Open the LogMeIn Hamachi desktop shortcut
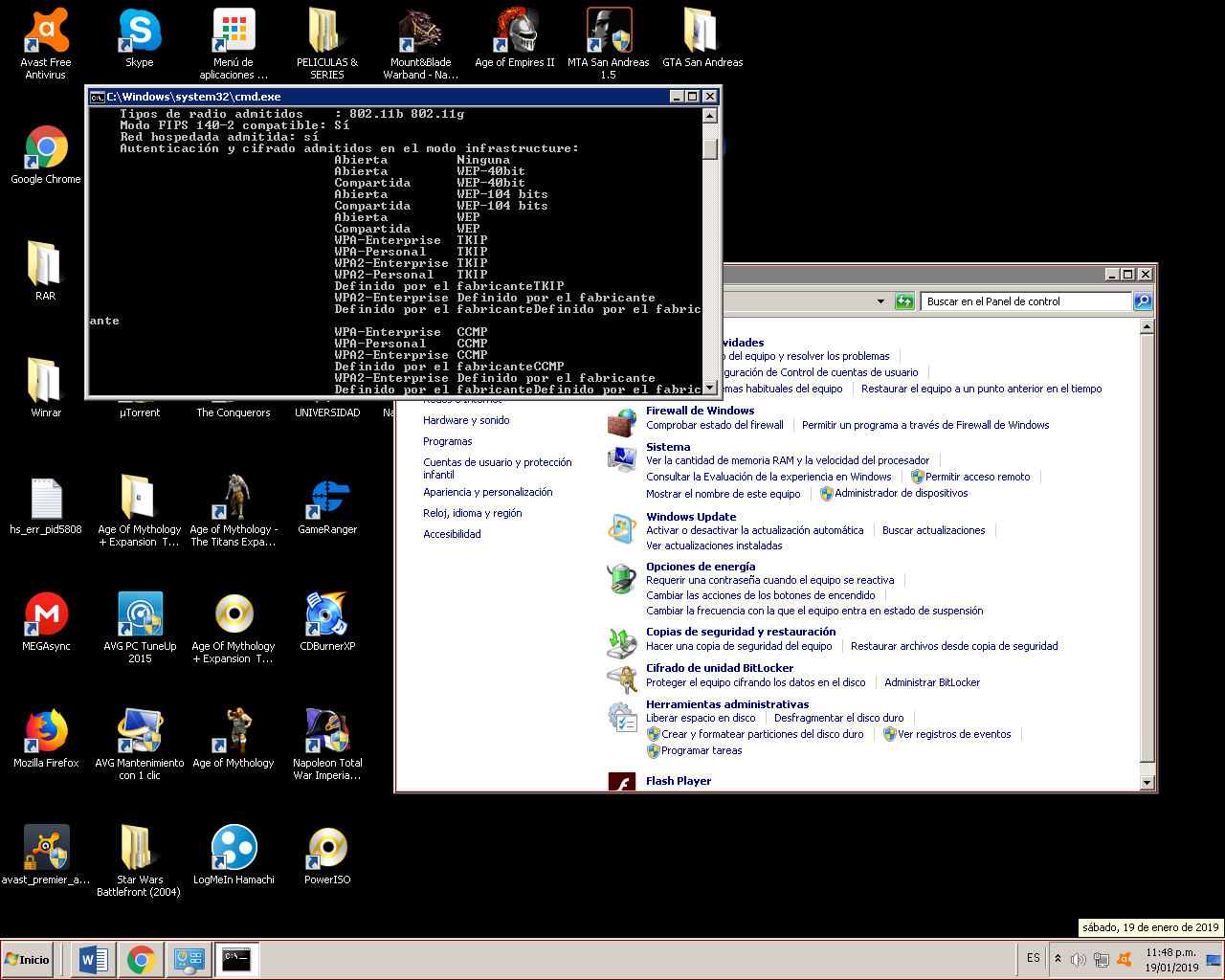Viewport: 1225px width, 980px height. coord(234,849)
